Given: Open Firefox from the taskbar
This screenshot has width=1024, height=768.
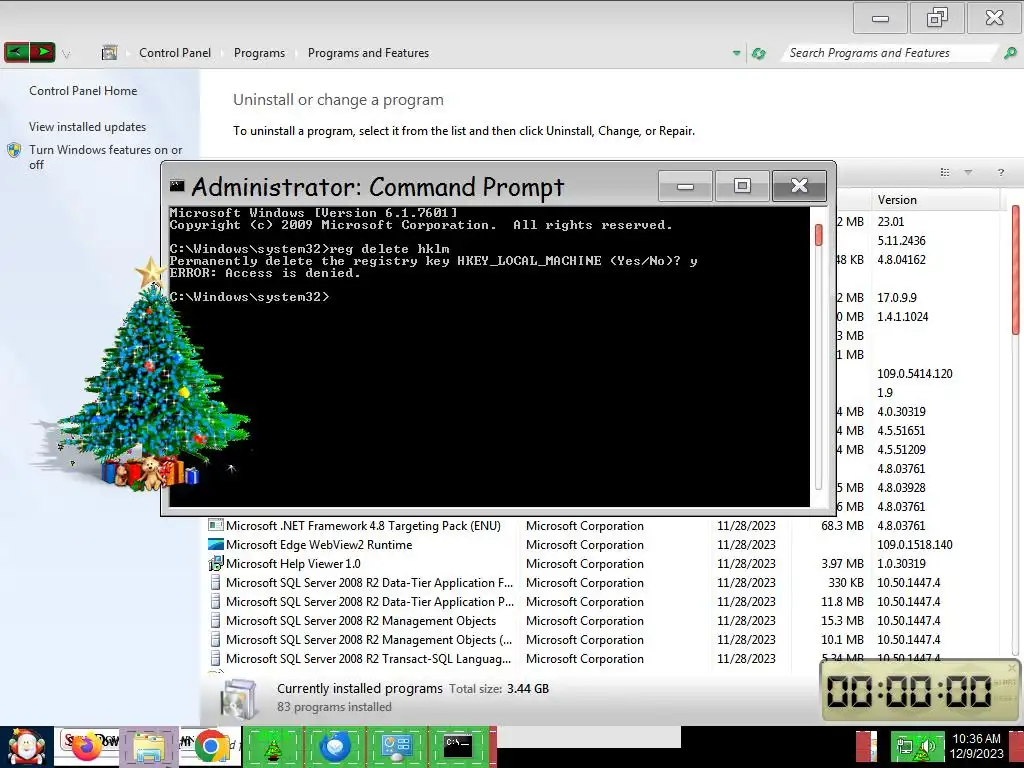Looking at the screenshot, I should click(x=87, y=747).
